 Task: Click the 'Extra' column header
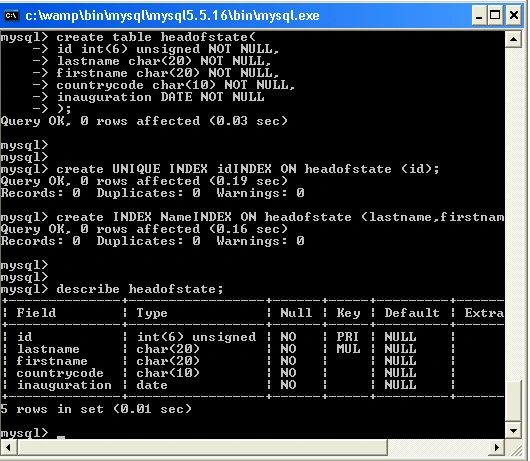point(484,313)
